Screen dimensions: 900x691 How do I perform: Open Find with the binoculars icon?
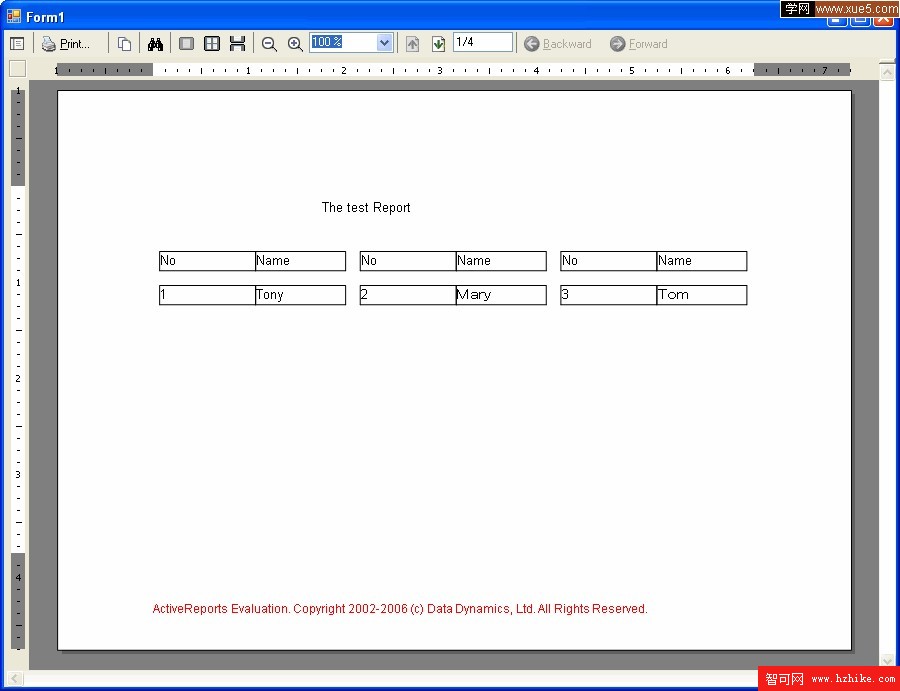pos(155,44)
